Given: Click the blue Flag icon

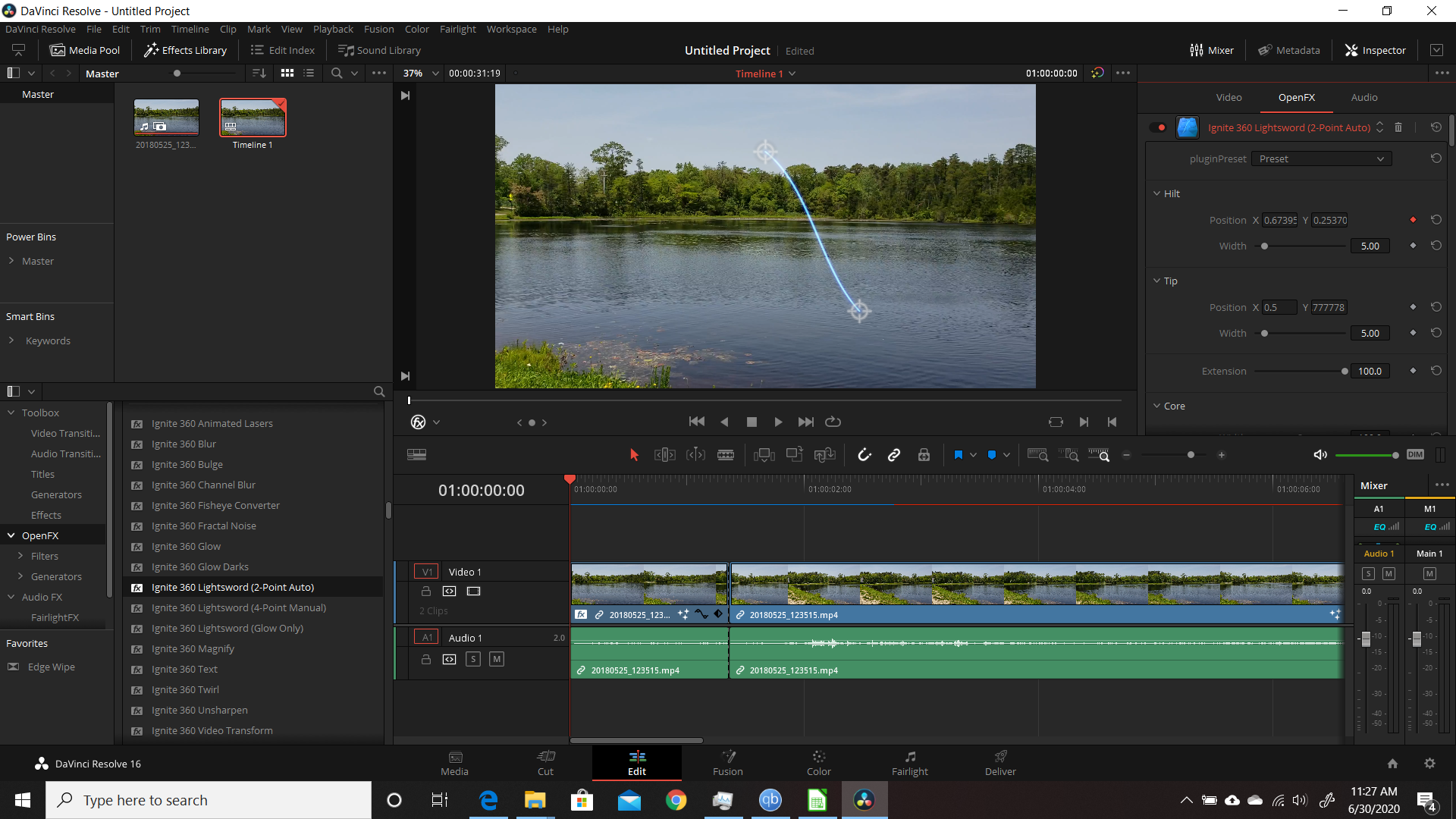Looking at the screenshot, I should coord(959,455).
